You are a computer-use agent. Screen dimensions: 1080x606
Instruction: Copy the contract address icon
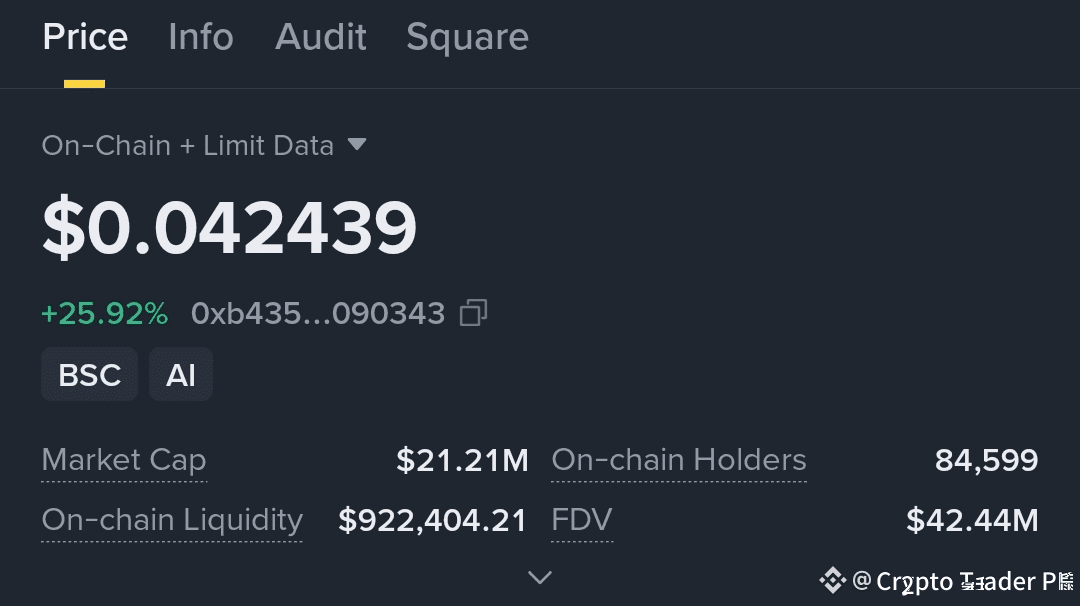point(473,314)
